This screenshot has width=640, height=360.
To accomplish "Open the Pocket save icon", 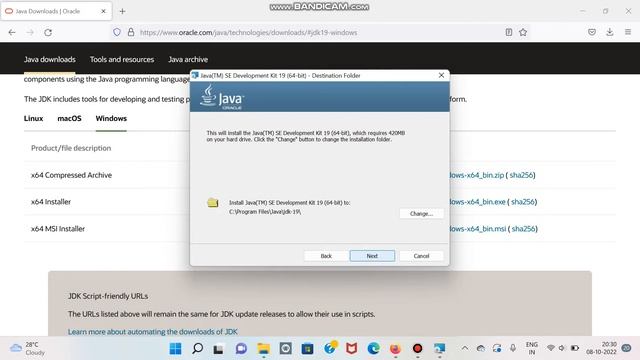I will click(592, 32).
